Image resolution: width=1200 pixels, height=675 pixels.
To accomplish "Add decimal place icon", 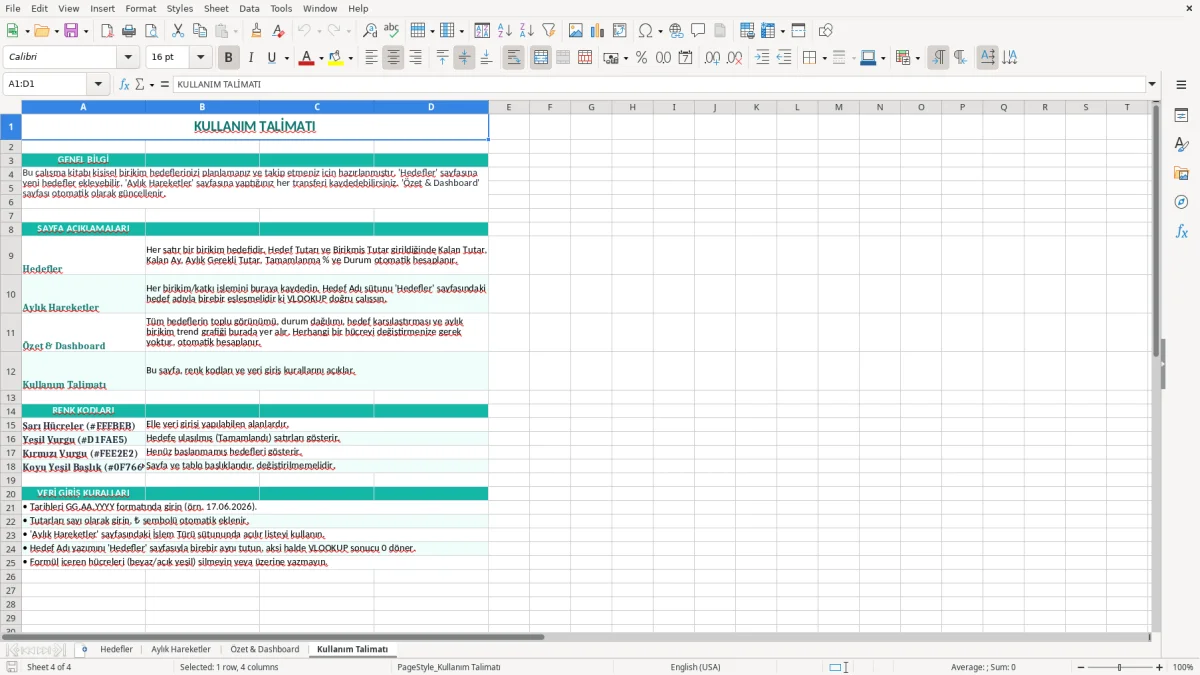I will coord(712,58).
